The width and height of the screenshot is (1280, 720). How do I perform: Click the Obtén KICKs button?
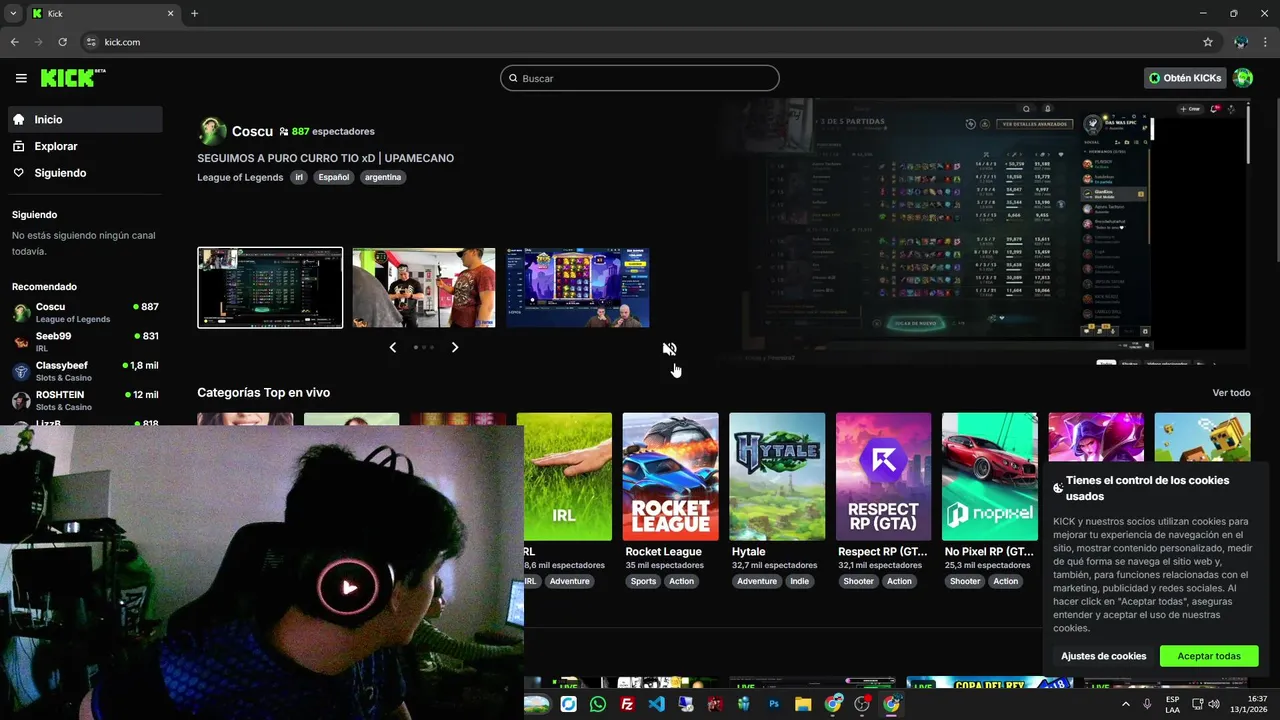pyautogui.click(x=1185, y=78)
